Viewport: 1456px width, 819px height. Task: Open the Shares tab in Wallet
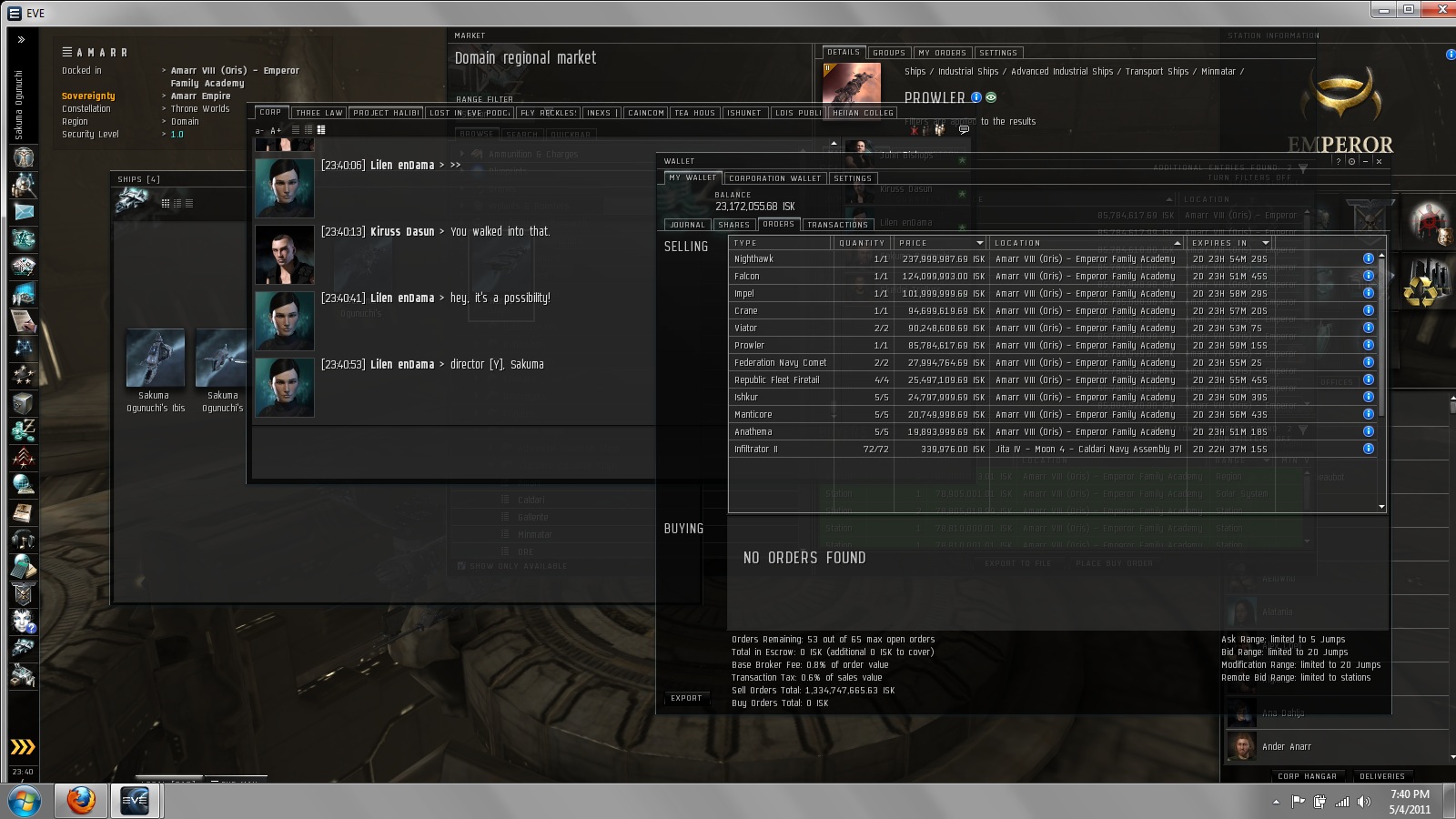[x=733, y=225]
